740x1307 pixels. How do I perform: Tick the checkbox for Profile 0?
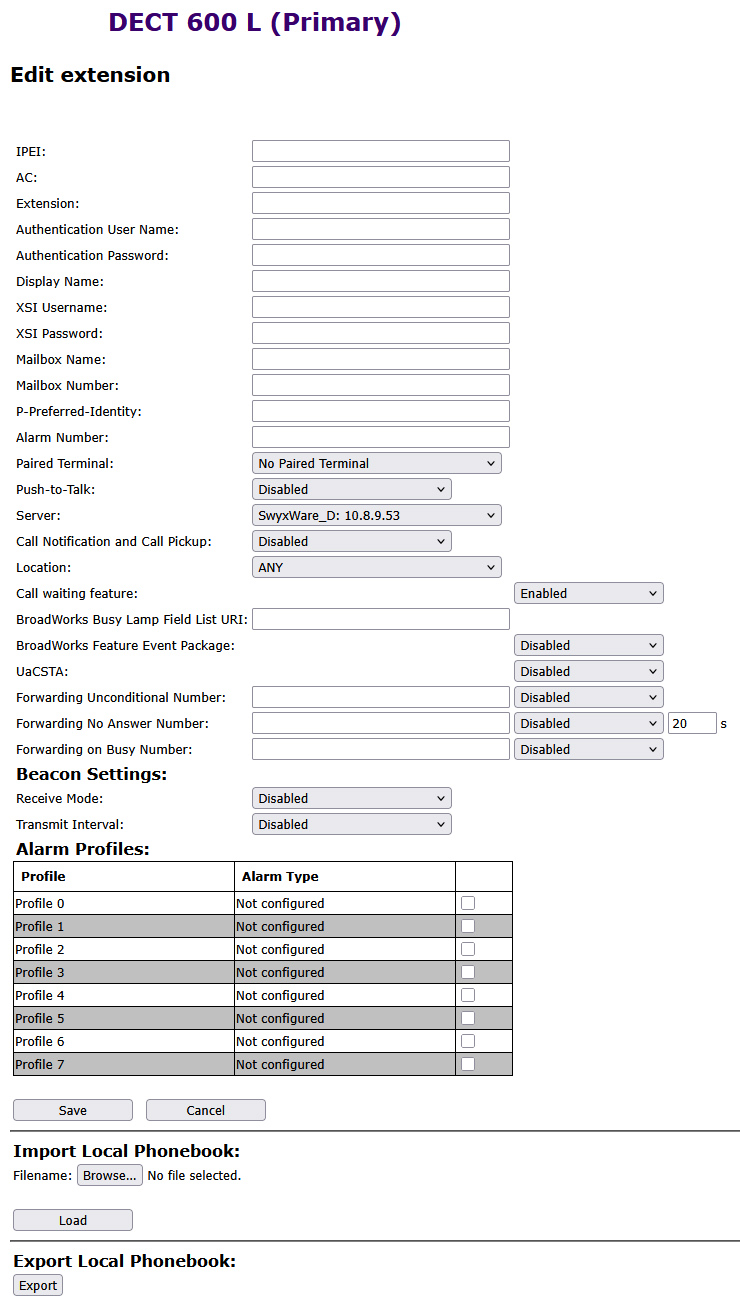point(468,903)
